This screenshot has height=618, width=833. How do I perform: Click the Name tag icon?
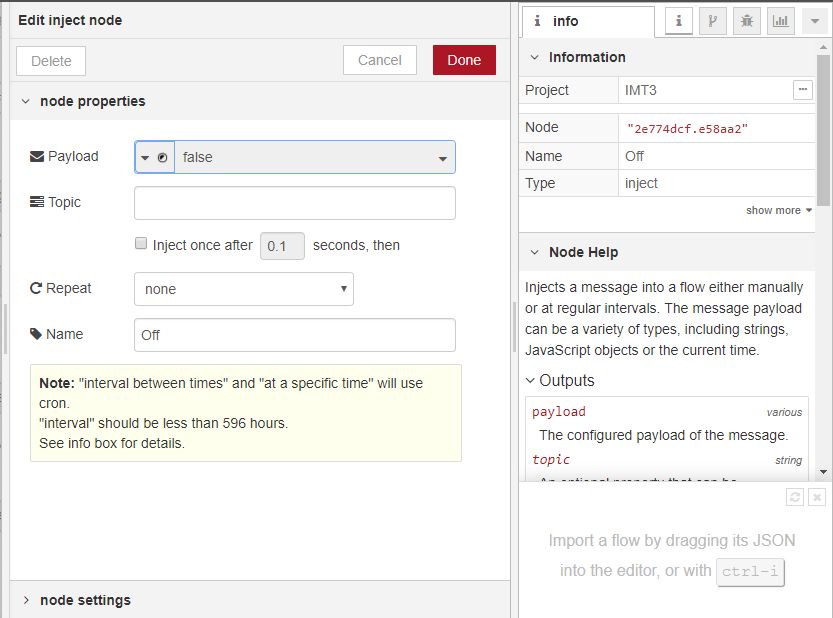(x=36, y=334)
